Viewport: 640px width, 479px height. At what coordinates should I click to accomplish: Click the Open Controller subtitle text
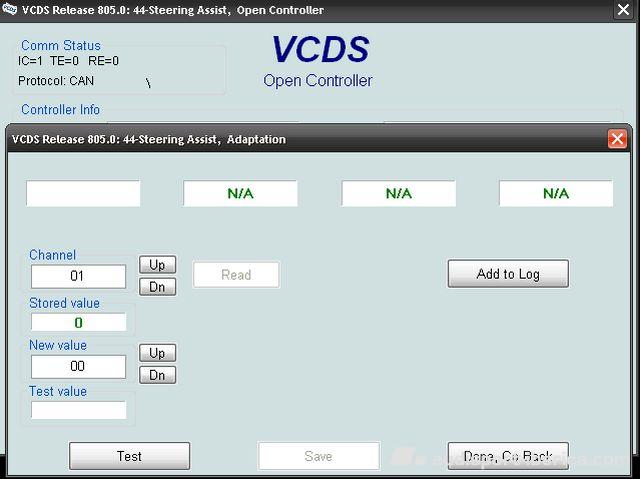[318, 81]
